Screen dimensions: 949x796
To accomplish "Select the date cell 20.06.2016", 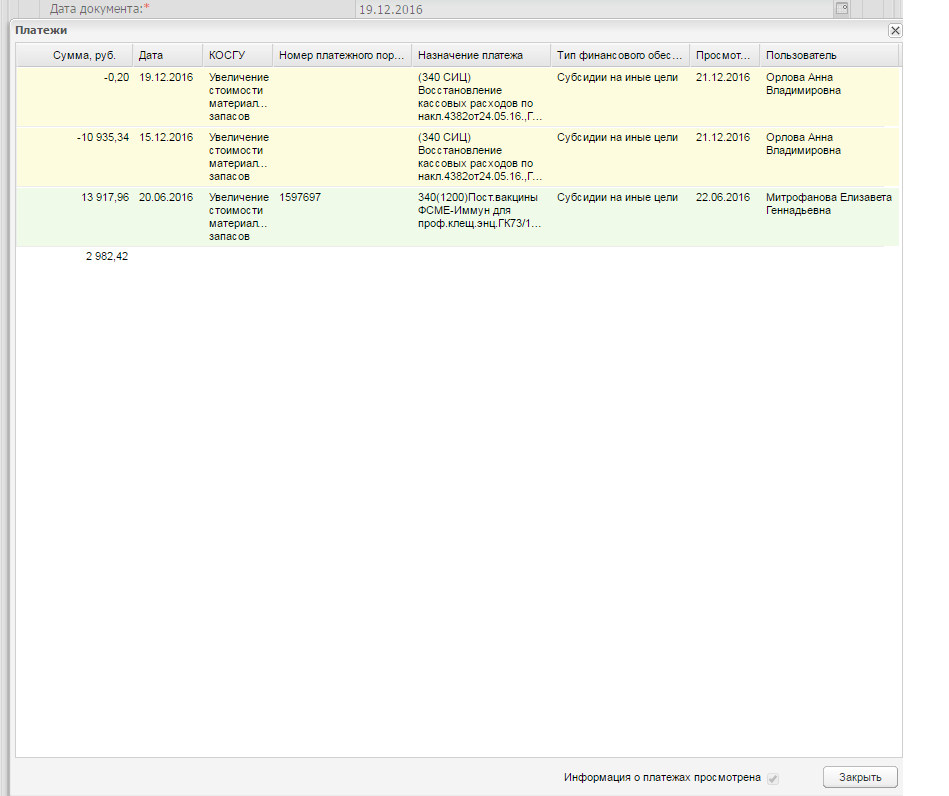I will pyautogui.click(x=166, y=197).
